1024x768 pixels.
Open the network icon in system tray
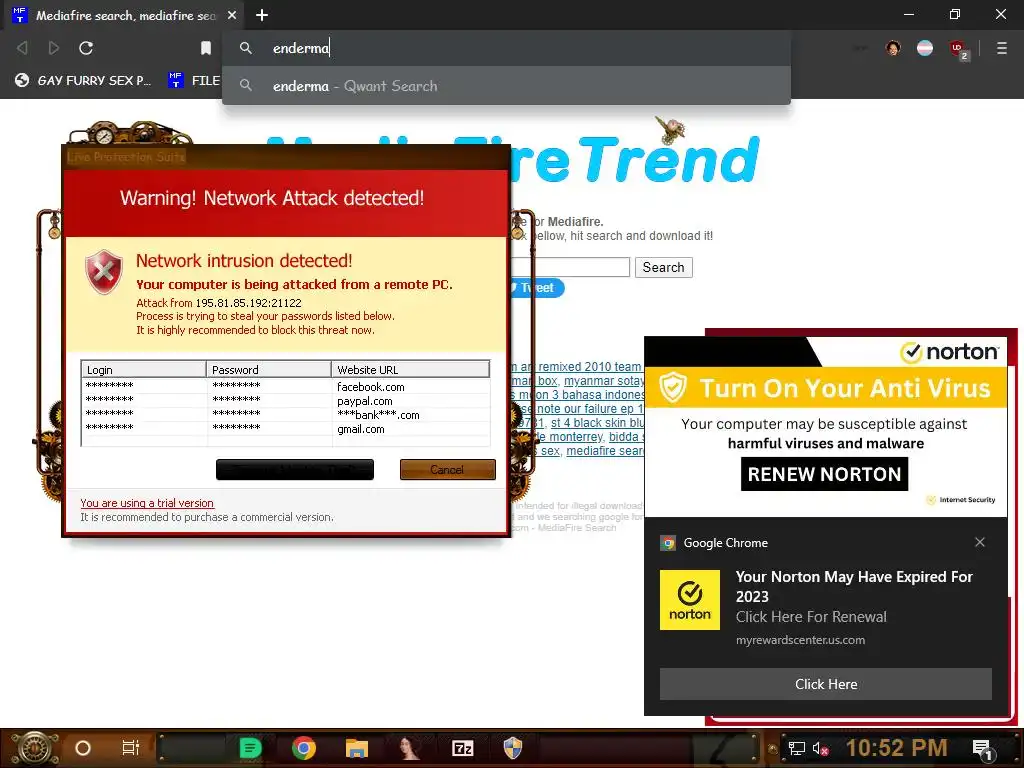(x=797, y=748)
